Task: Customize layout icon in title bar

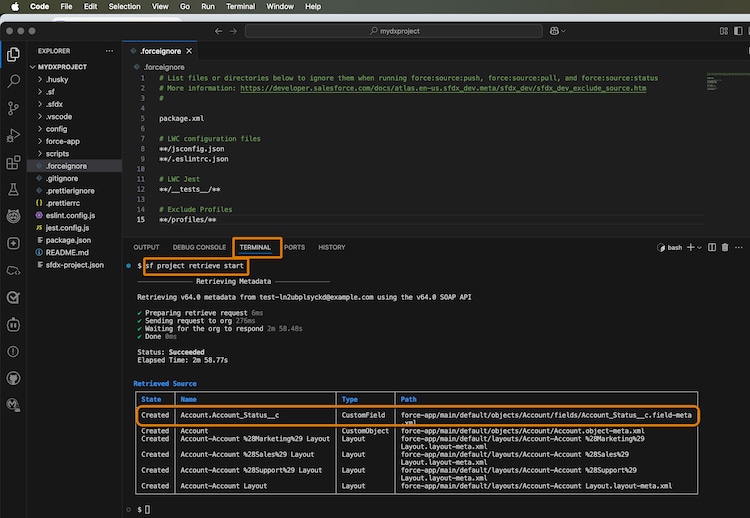Action: pyautogui.click(x=724, y=31)
